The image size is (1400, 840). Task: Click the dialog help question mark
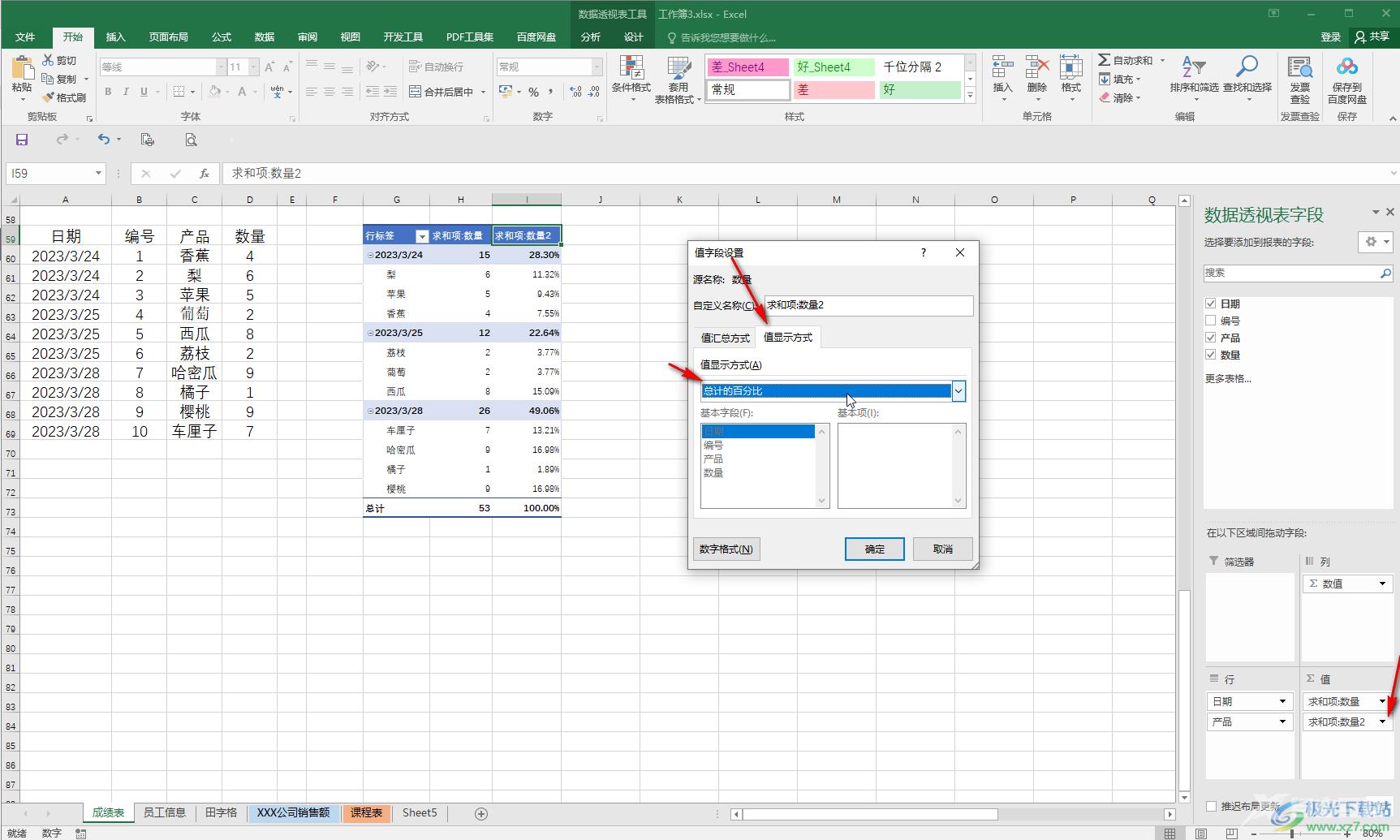924,252
